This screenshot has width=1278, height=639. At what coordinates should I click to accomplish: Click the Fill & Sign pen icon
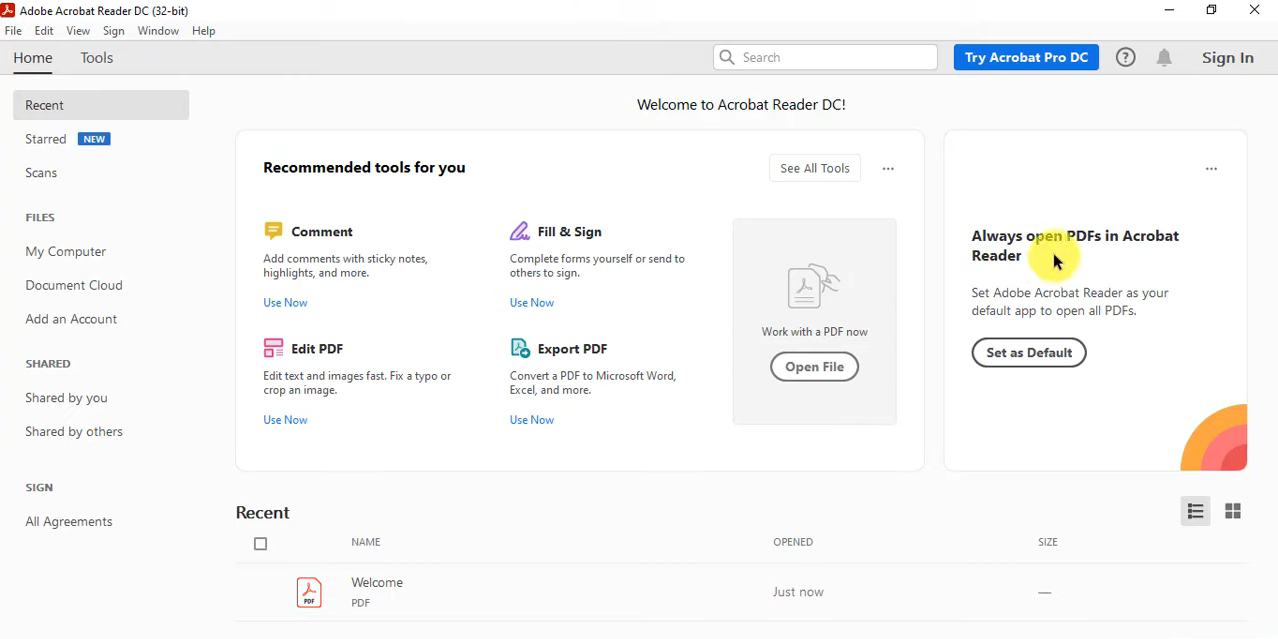(520, 231)
